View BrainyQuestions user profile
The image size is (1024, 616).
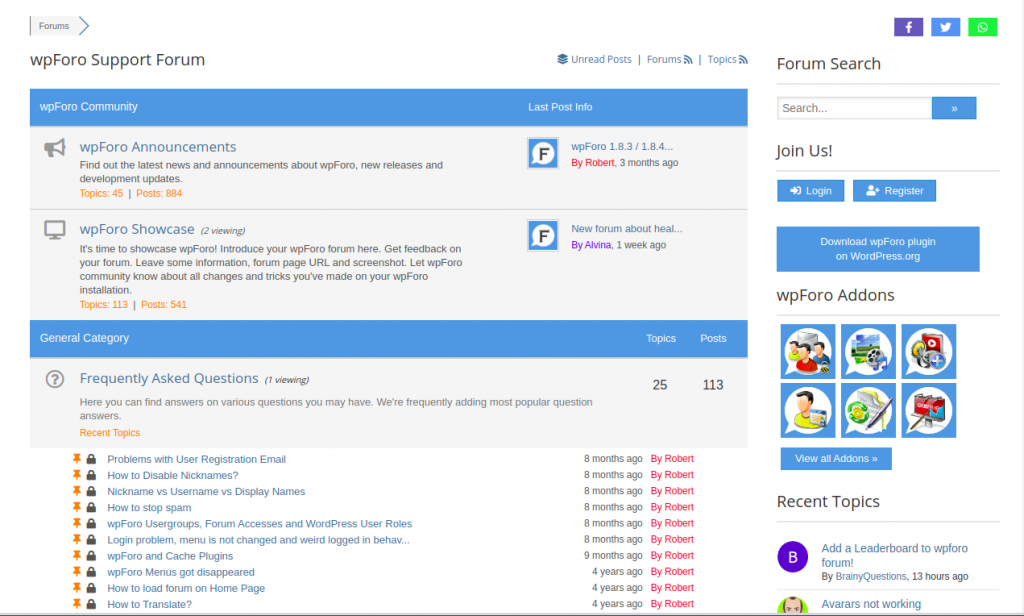click(x=871, y=576)
